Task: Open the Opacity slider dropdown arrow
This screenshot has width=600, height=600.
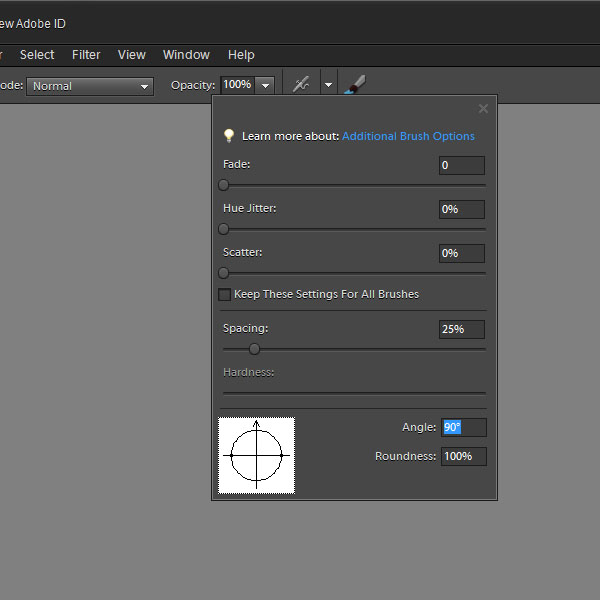Action: click(265, 85)
